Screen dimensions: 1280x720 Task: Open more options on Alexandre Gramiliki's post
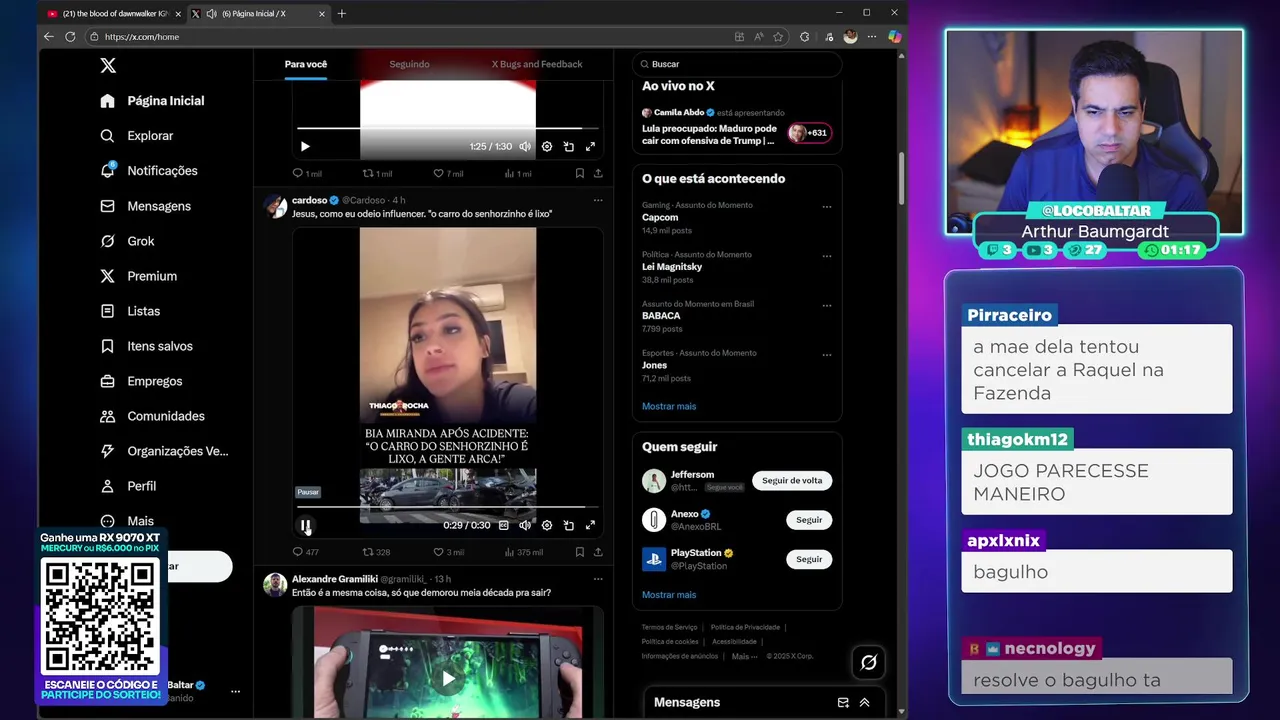pos(598,579)
